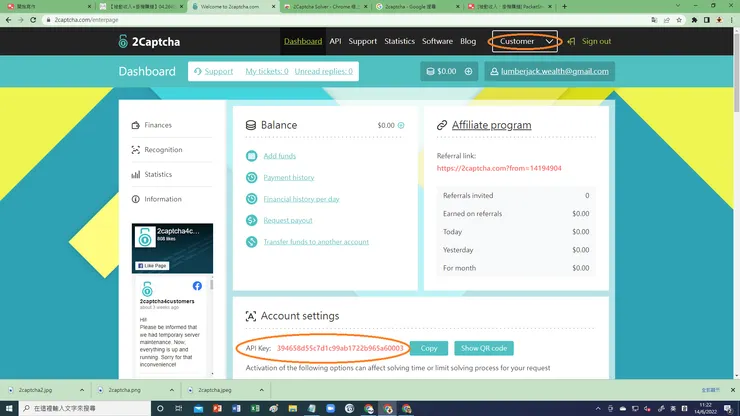
Task: Click the plus icon in Balance card
Action: [x=401, y=125]
